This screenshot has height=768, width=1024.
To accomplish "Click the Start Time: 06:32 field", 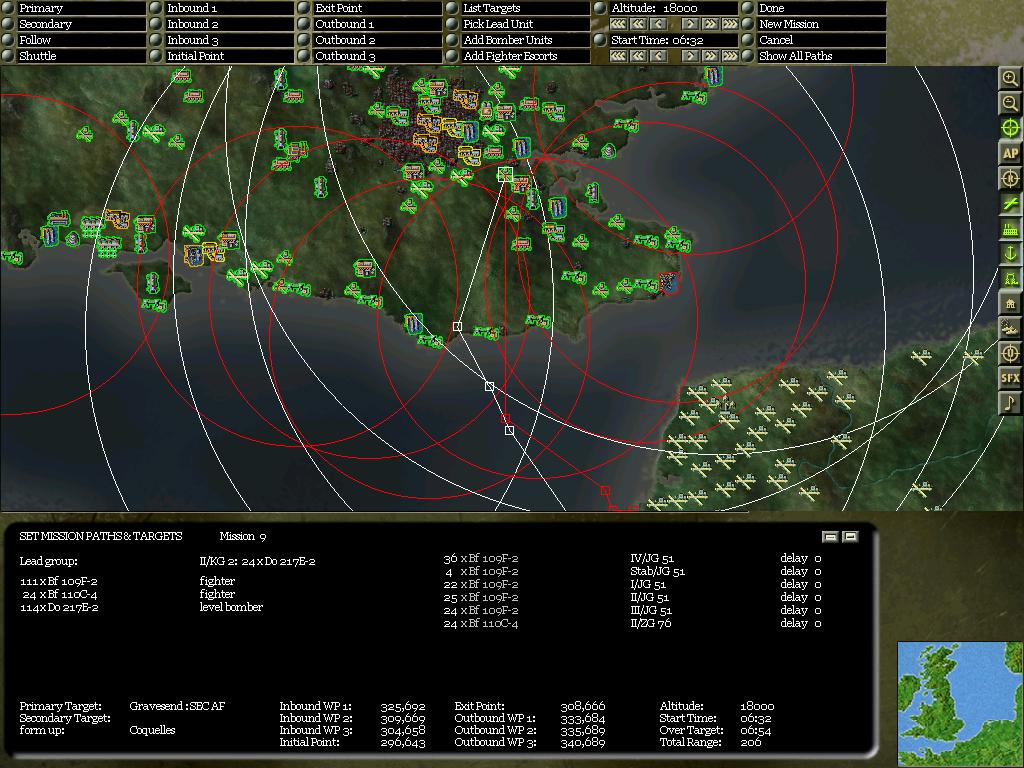I will pos(673,40).
